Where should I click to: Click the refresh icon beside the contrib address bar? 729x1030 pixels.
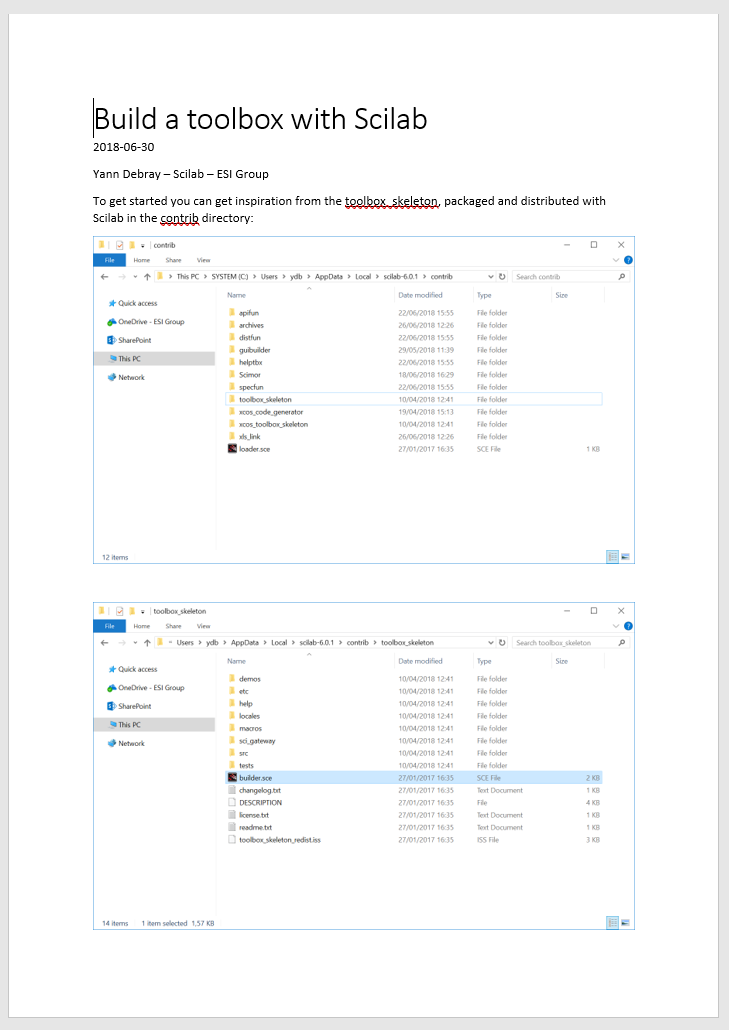point(501,277)
